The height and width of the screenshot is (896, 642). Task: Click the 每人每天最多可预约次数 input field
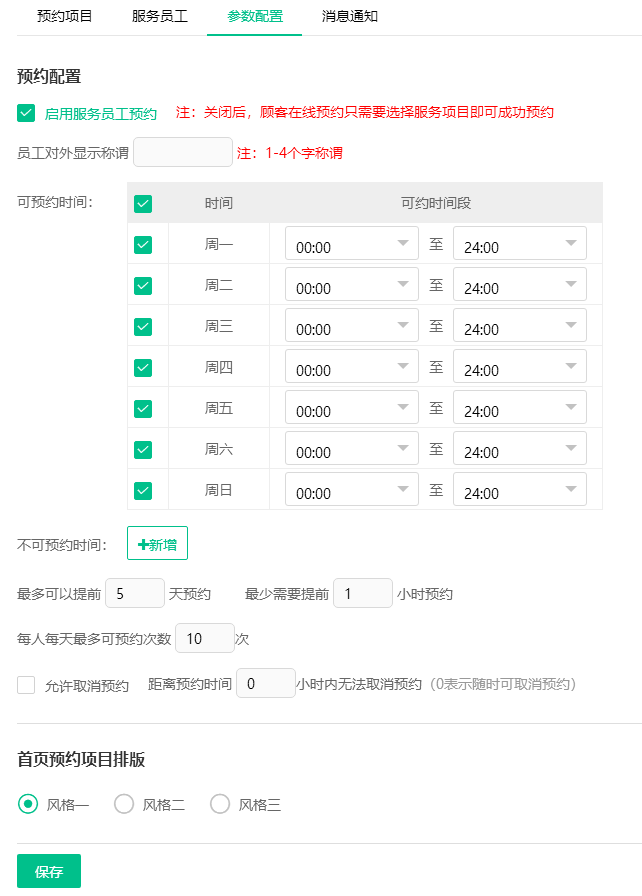pos(205,638)
